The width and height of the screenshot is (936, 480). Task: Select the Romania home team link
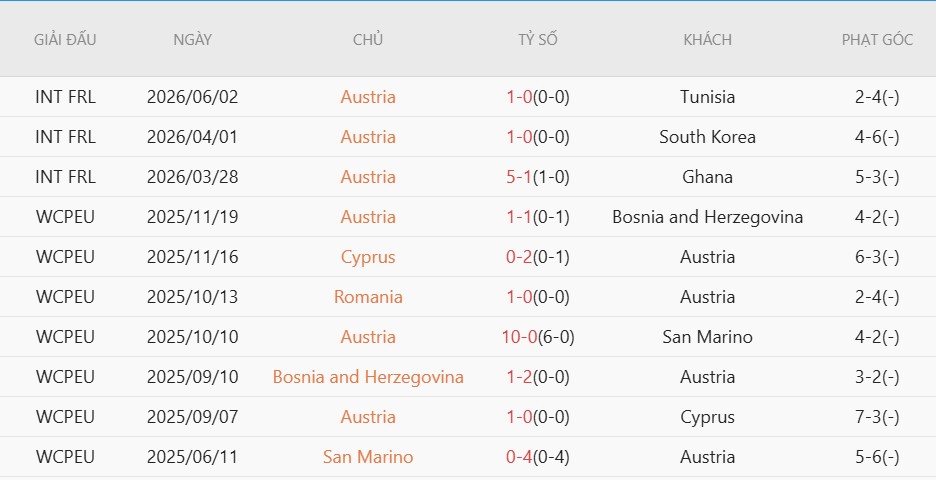[x=368, y=297]
